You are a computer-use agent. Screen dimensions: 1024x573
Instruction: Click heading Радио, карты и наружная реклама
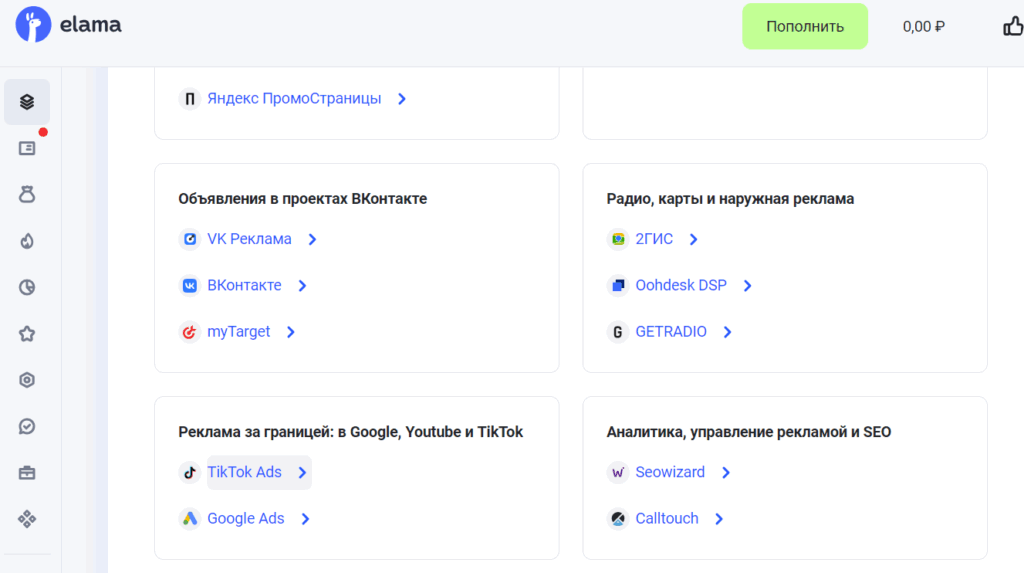[x=730, y=199]
